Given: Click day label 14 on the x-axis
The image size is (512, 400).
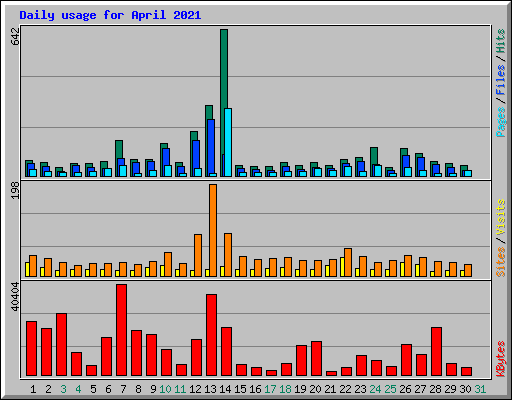Looking at the screenshot, I should click(x=225, y=389).
